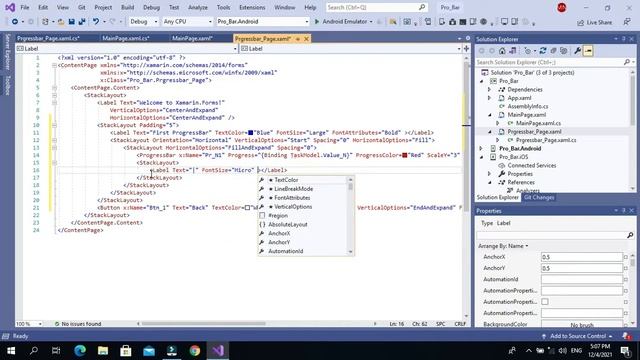Open Properties wrench in Solution Explorer
The width and height of the screenshot is (640, 360).
(577, 51)
